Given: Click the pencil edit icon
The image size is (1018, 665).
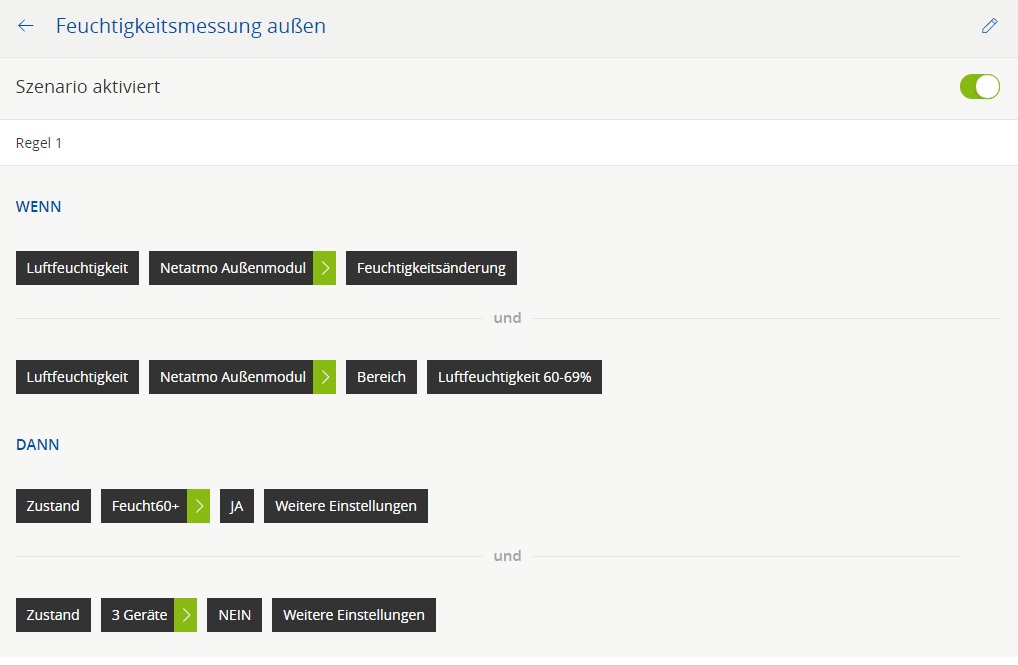Looking at the screenshot, I should (x=989, y=26).
